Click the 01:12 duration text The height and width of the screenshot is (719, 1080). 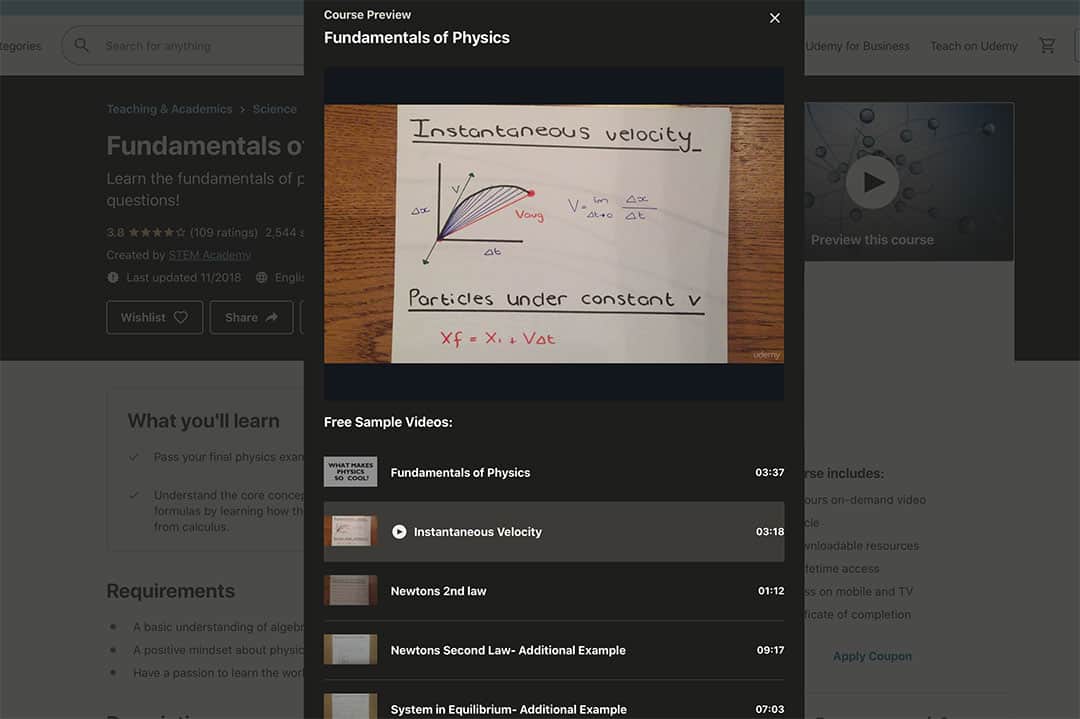[x=771, y=591]
